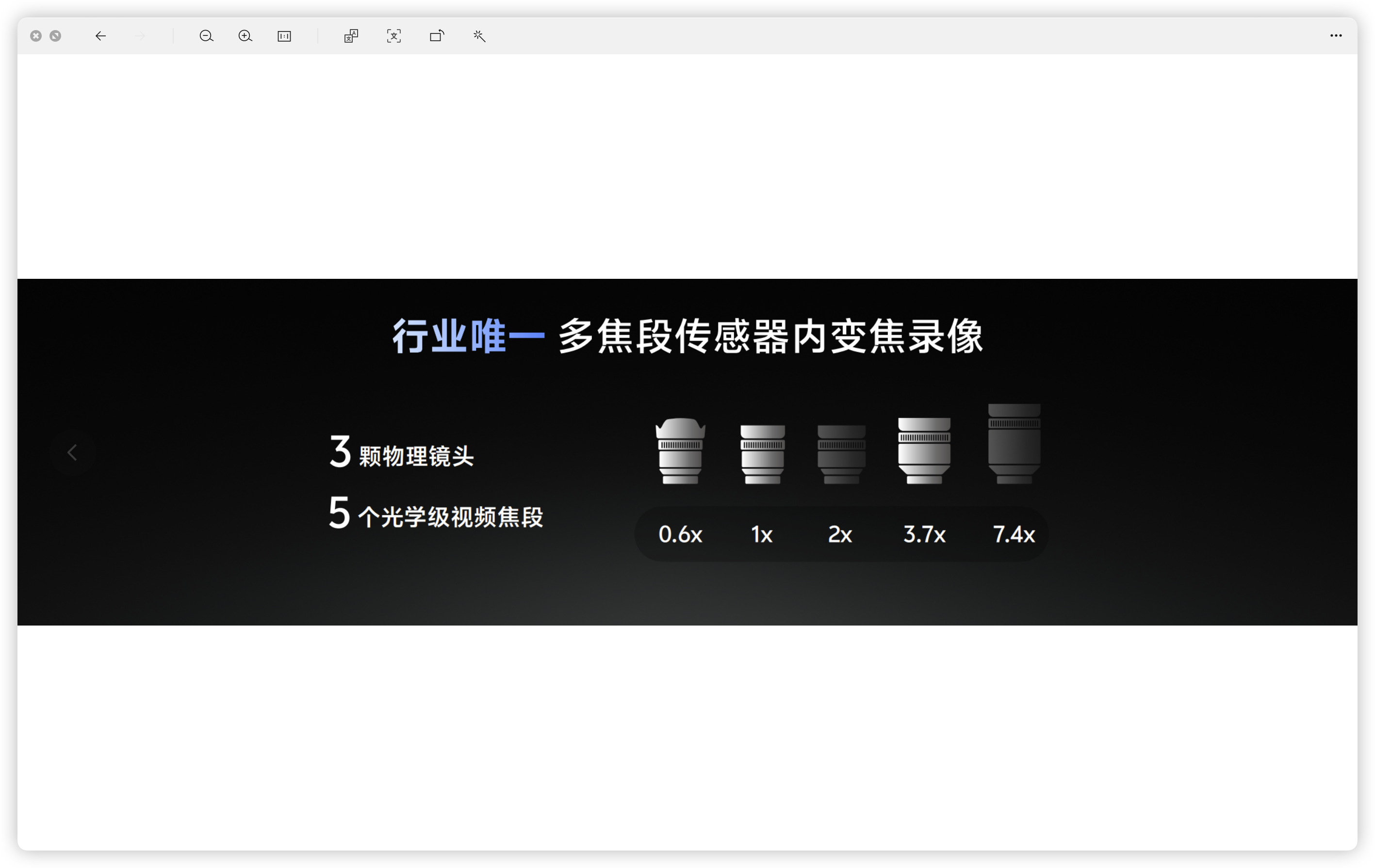1375x868 pixels.
Task: Click the 3 颗物理镜头 text
Action: 401,451
